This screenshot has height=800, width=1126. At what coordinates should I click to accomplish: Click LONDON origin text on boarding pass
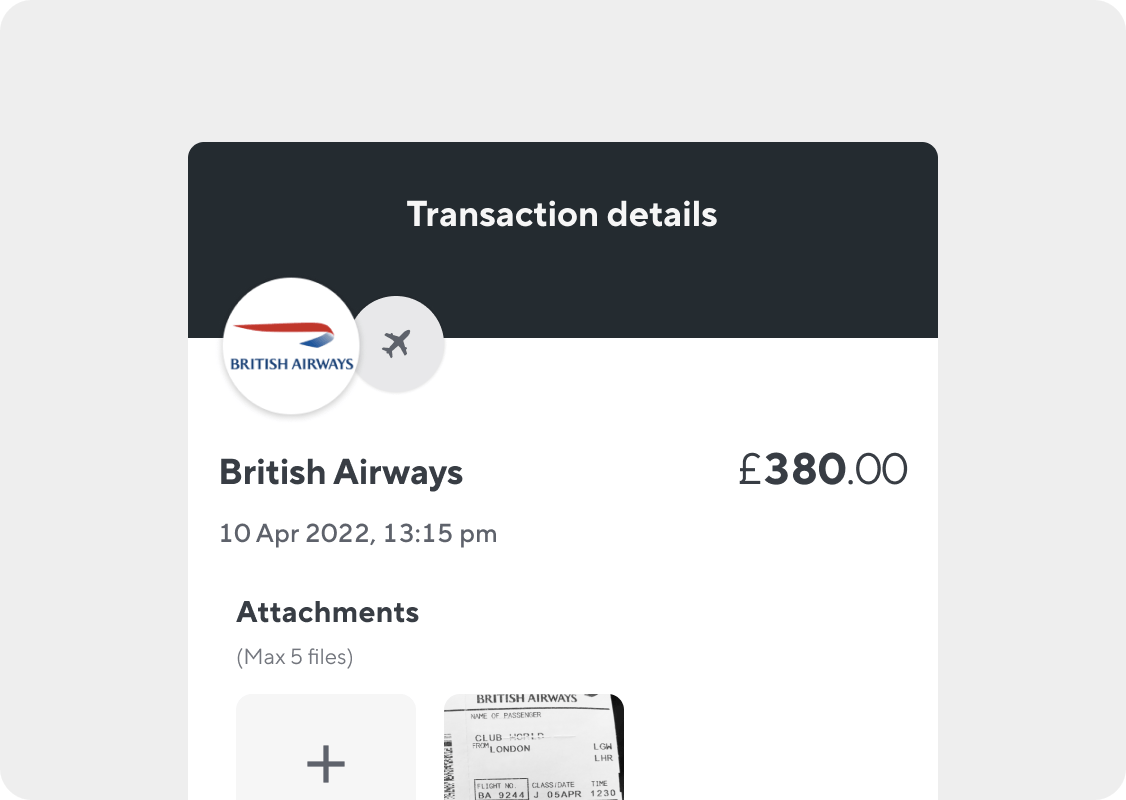[510, 748]
